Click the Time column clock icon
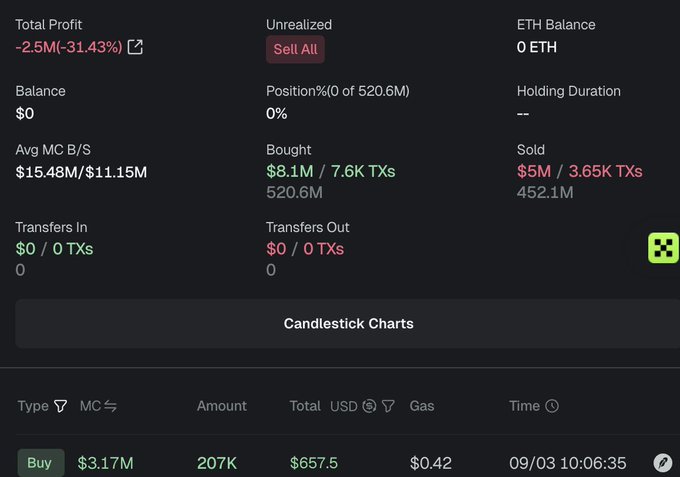 coord(552,406)
